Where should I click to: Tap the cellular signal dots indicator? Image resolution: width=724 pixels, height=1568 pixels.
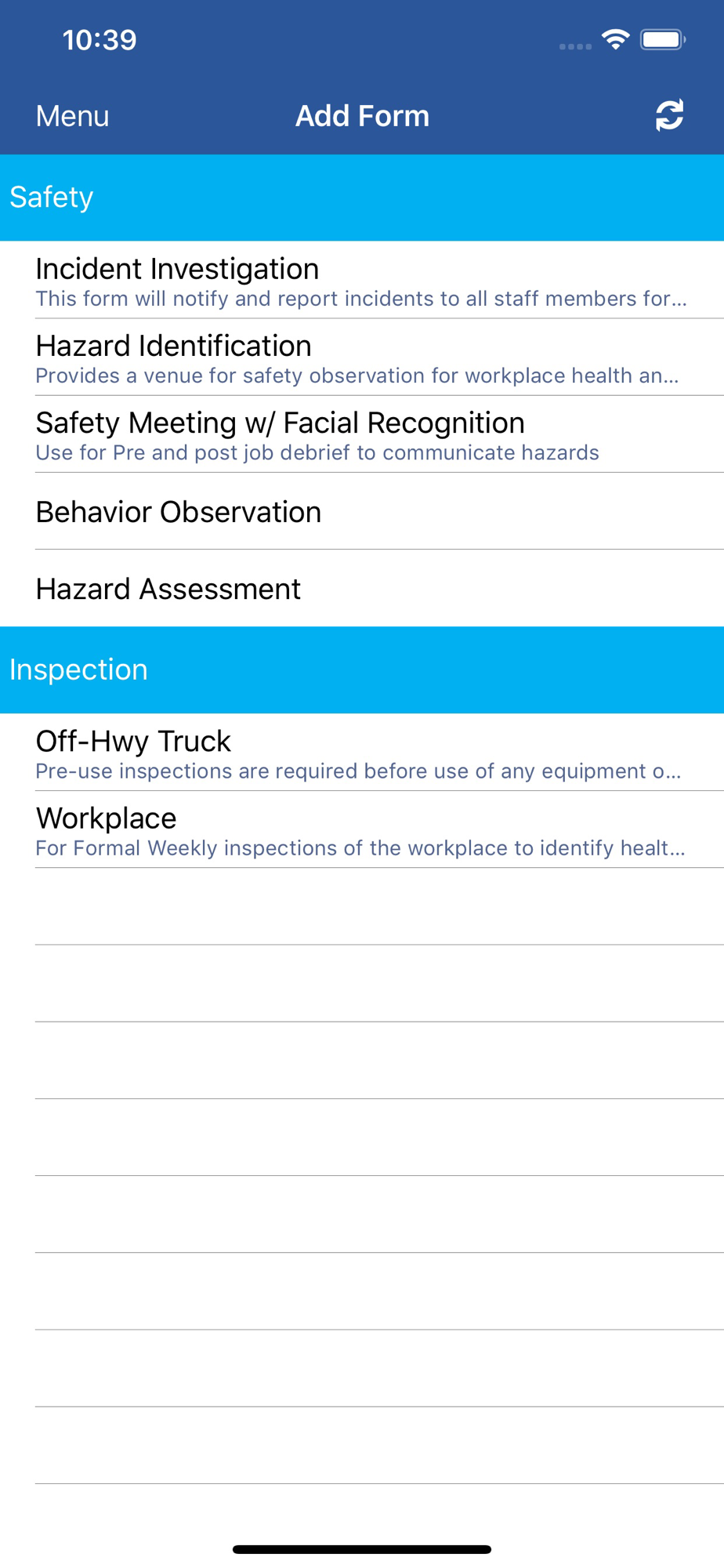(575, 47)
